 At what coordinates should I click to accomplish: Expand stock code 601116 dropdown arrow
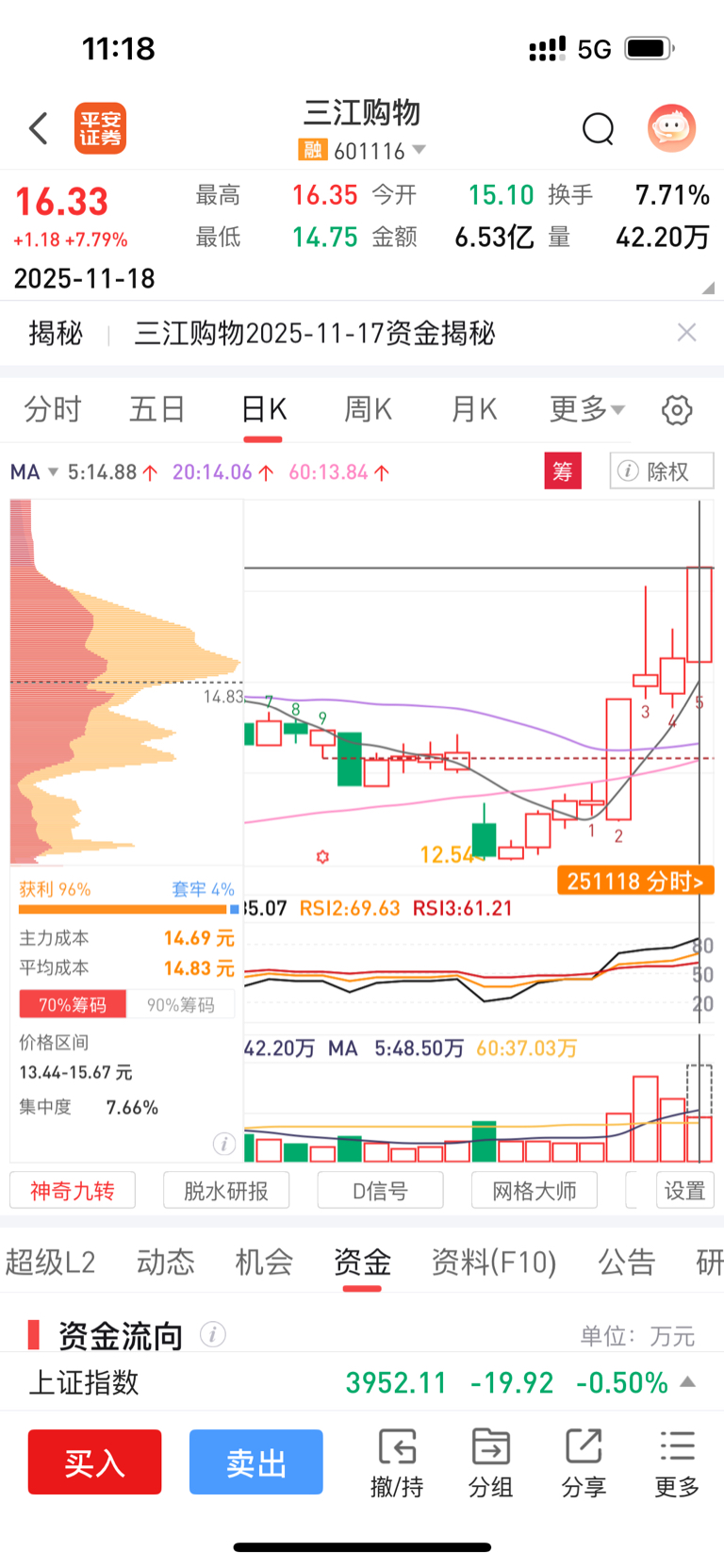pos(420,150)
